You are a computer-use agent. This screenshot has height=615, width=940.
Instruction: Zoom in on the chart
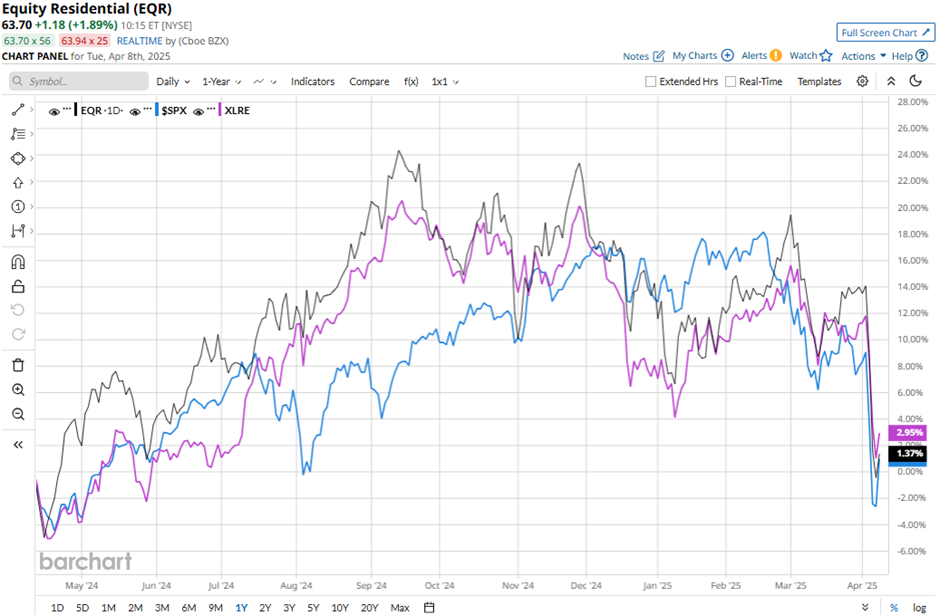(18, 390)
